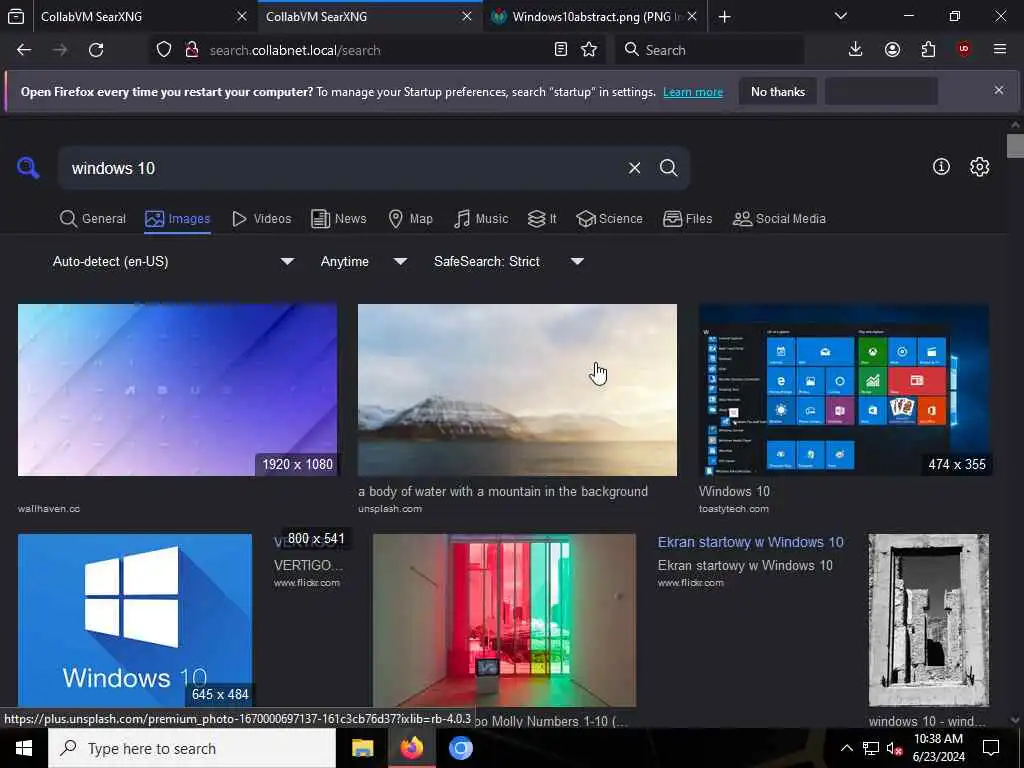Toggle reader view icon
This screenshot has width=1024, height=768.
point(560,50)
